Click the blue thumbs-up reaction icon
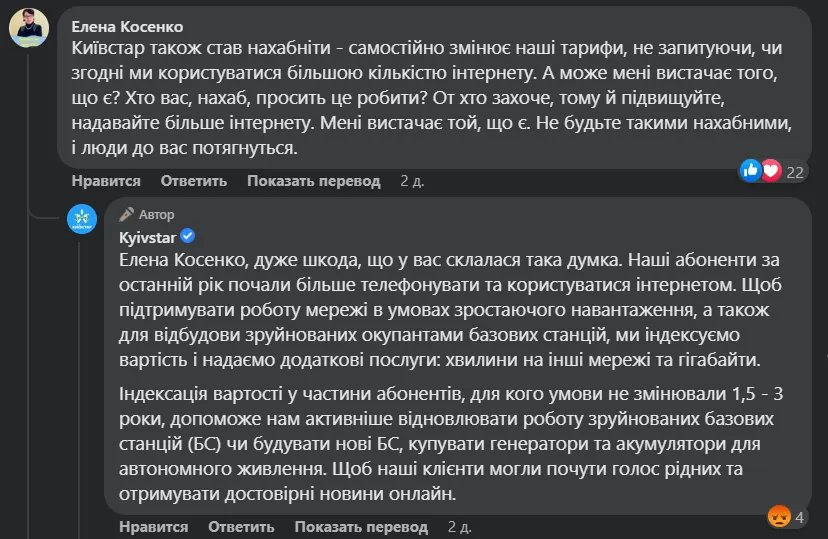Viewport: 828px width, 539px height. [x=750, y=171]
